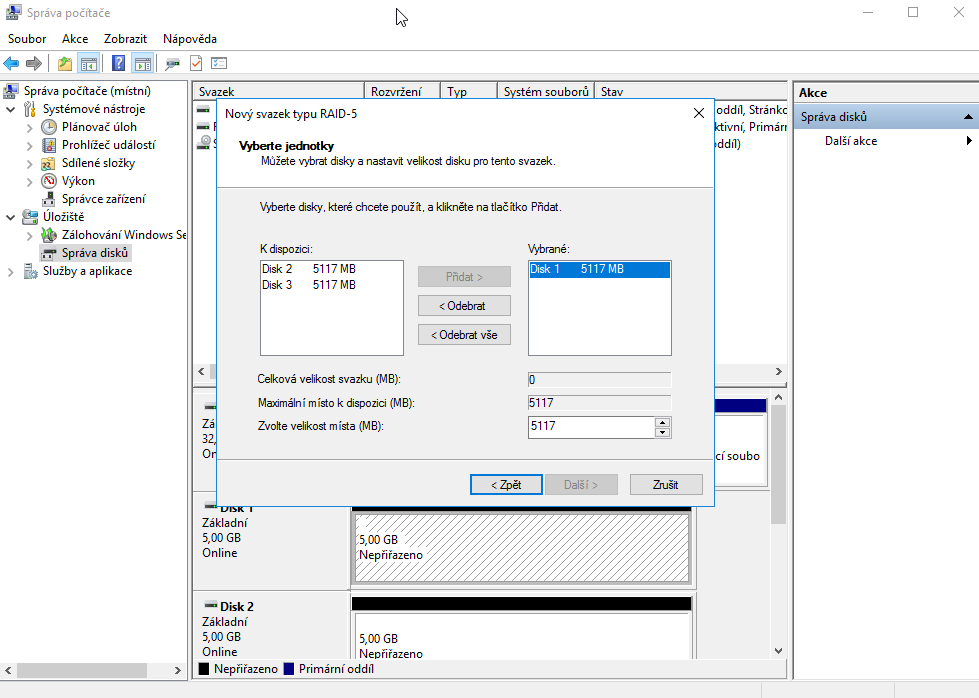Viewport: 979px width, 698px height.
Task: Increase volume size with spinner up arrow
Action: pos(662,422)
